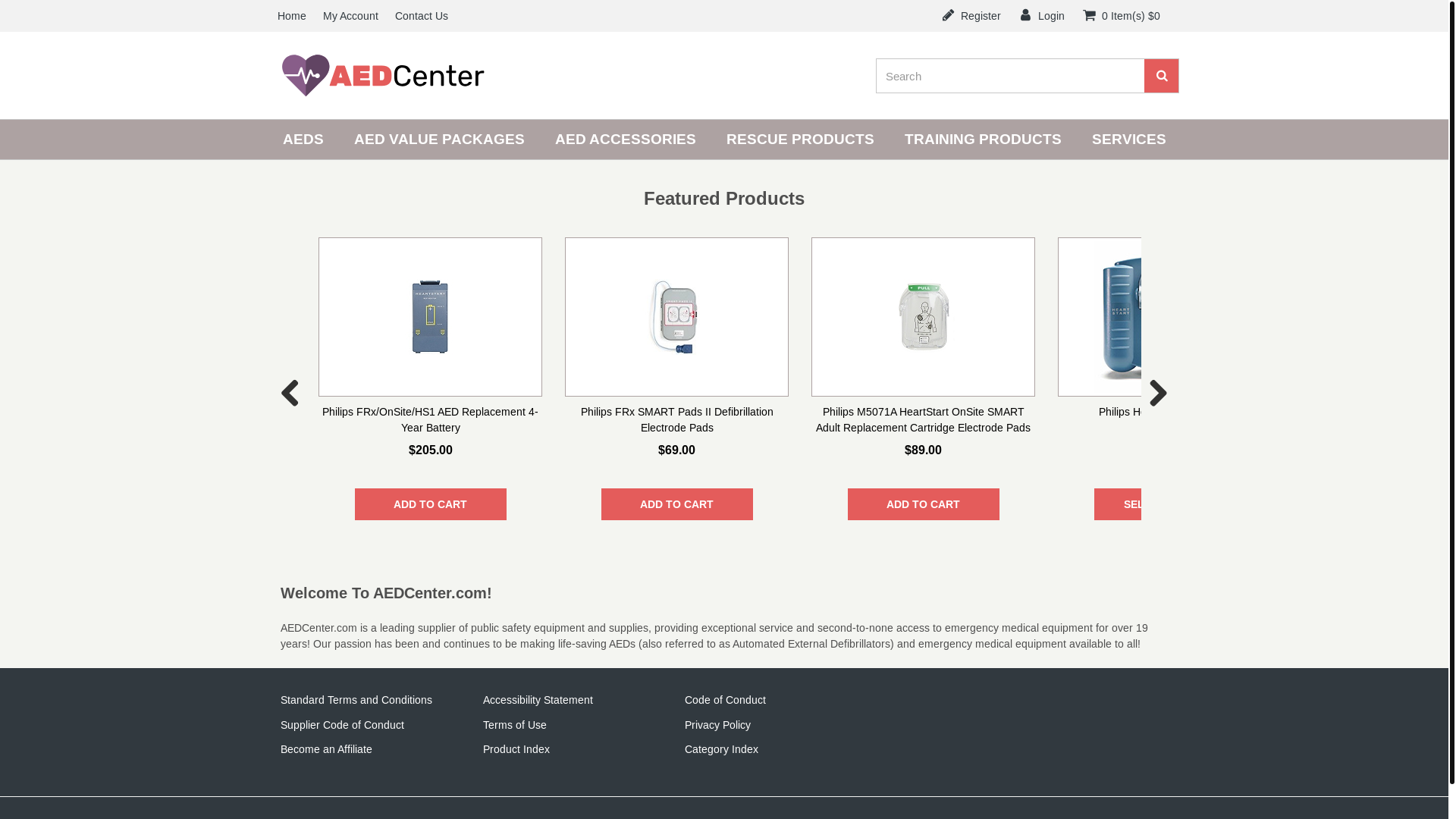This screenshot has height=819, width=1456.
Task: Focus the Search input field
Action: tap(1010, 76)
